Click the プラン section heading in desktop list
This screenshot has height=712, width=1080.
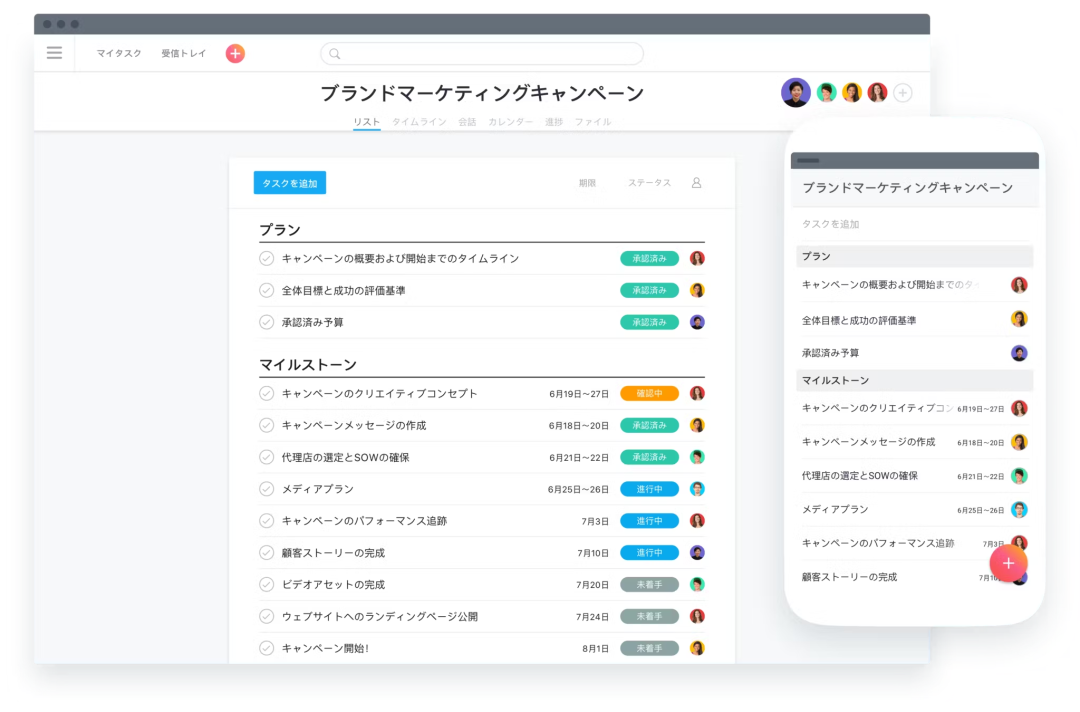280,229
